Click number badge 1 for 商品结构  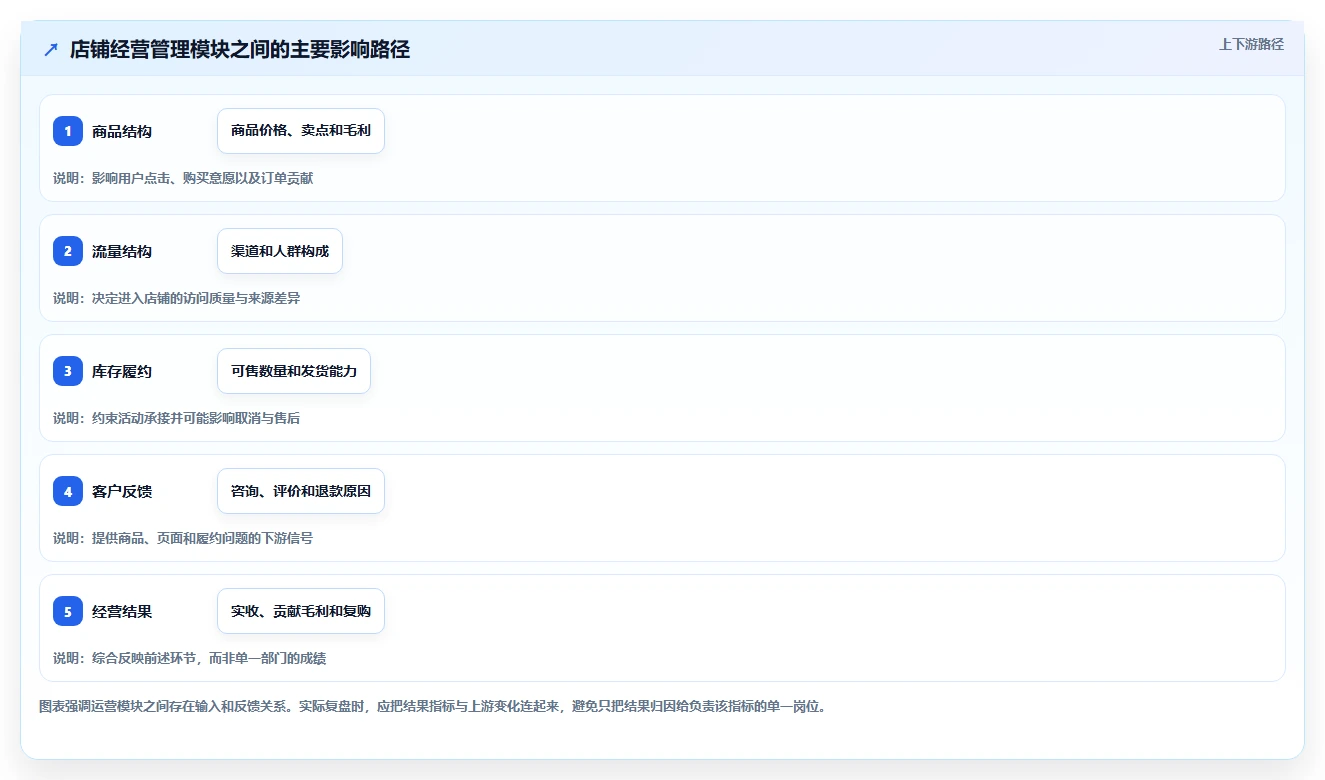click(68, 131)
